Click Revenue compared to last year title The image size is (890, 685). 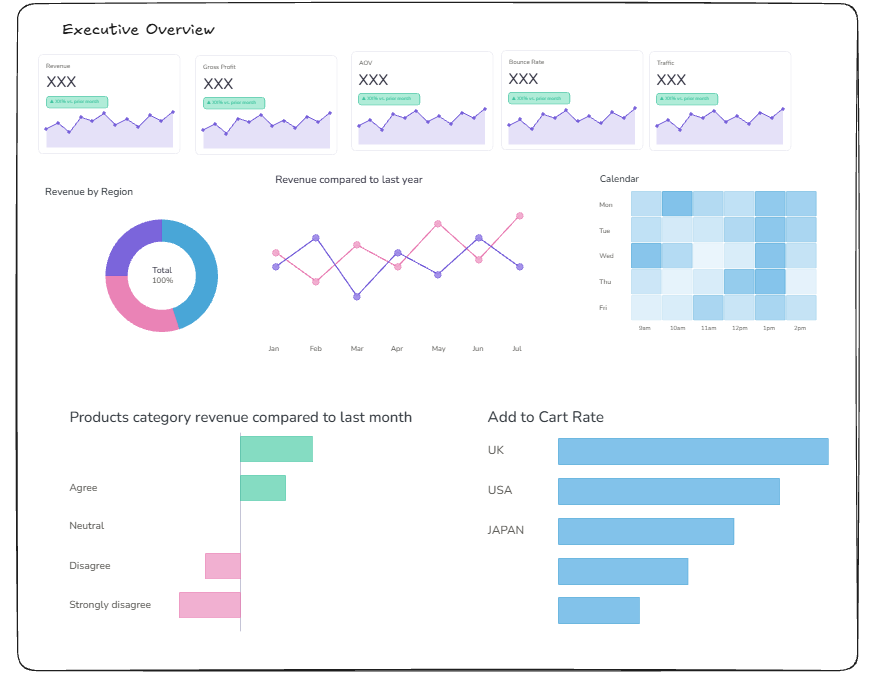pos(349,180)
